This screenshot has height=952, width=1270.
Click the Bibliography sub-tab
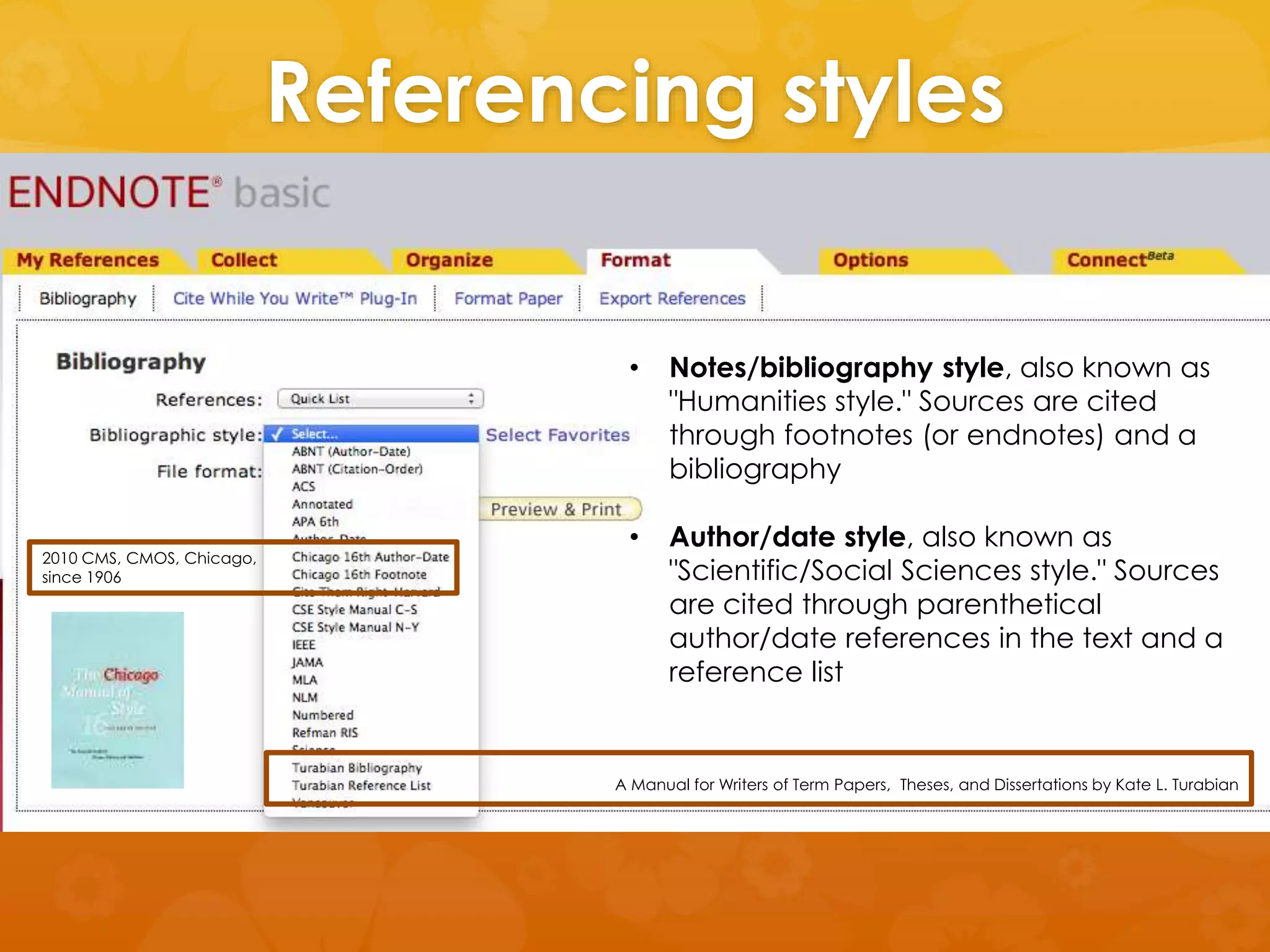click(87, 299)
